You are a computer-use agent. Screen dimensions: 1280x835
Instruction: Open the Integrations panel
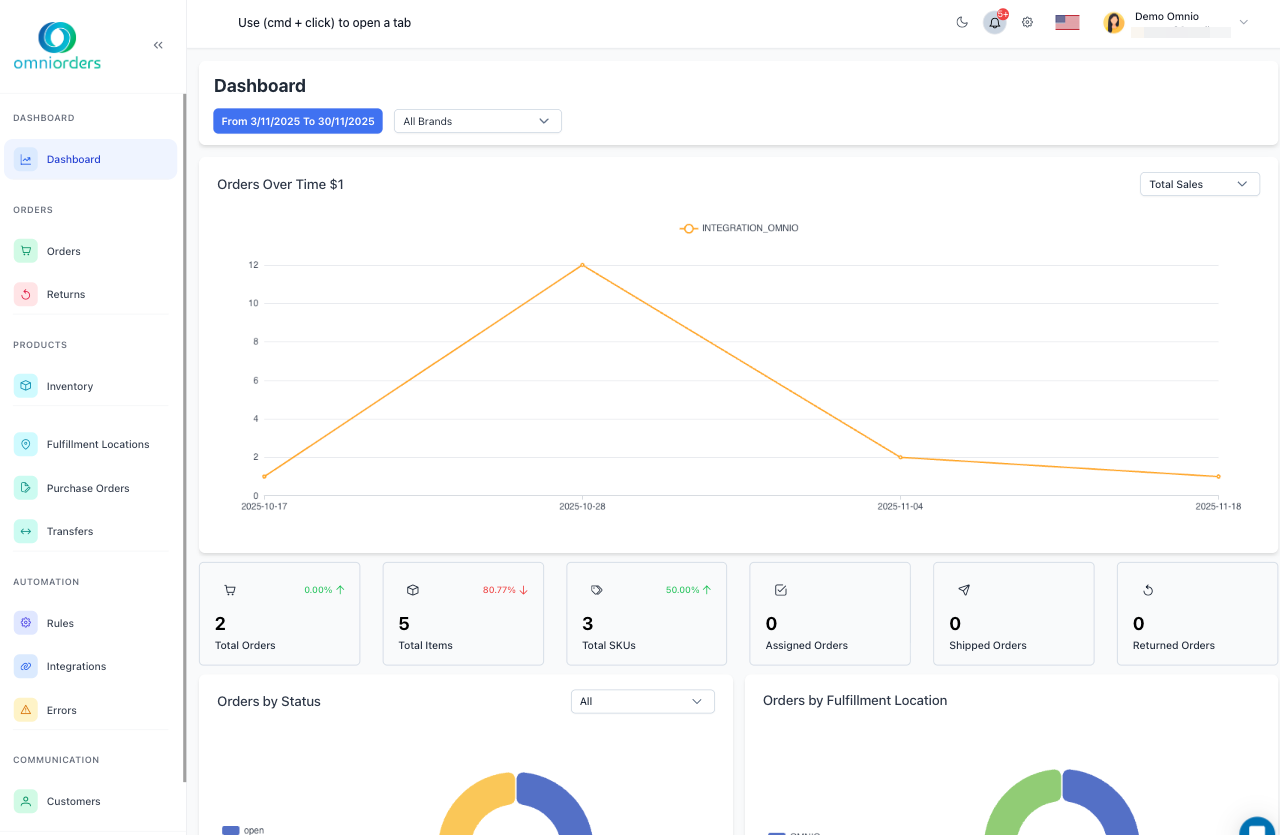point(76,666)
